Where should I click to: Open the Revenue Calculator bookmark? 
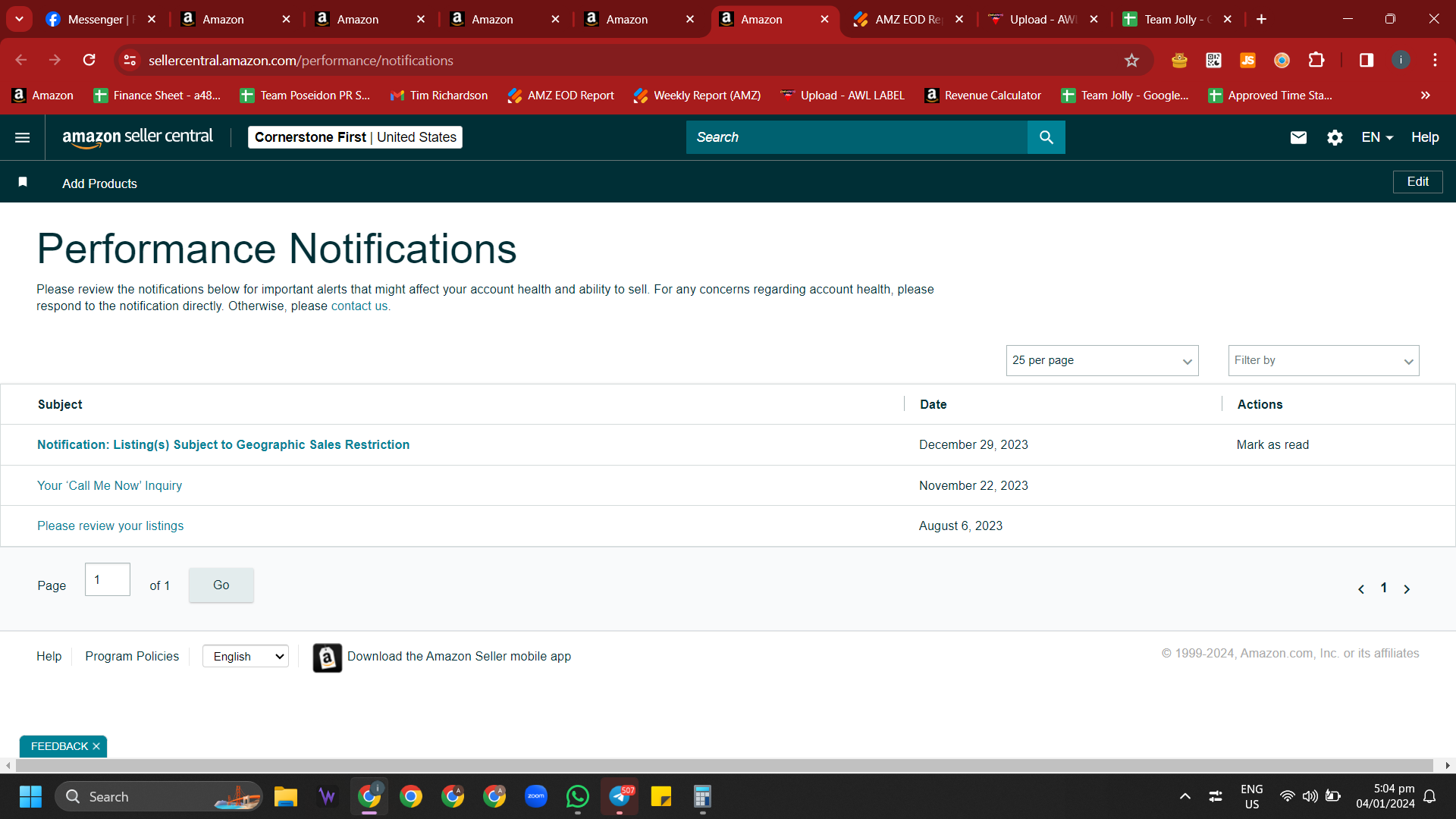pos(983,95)
